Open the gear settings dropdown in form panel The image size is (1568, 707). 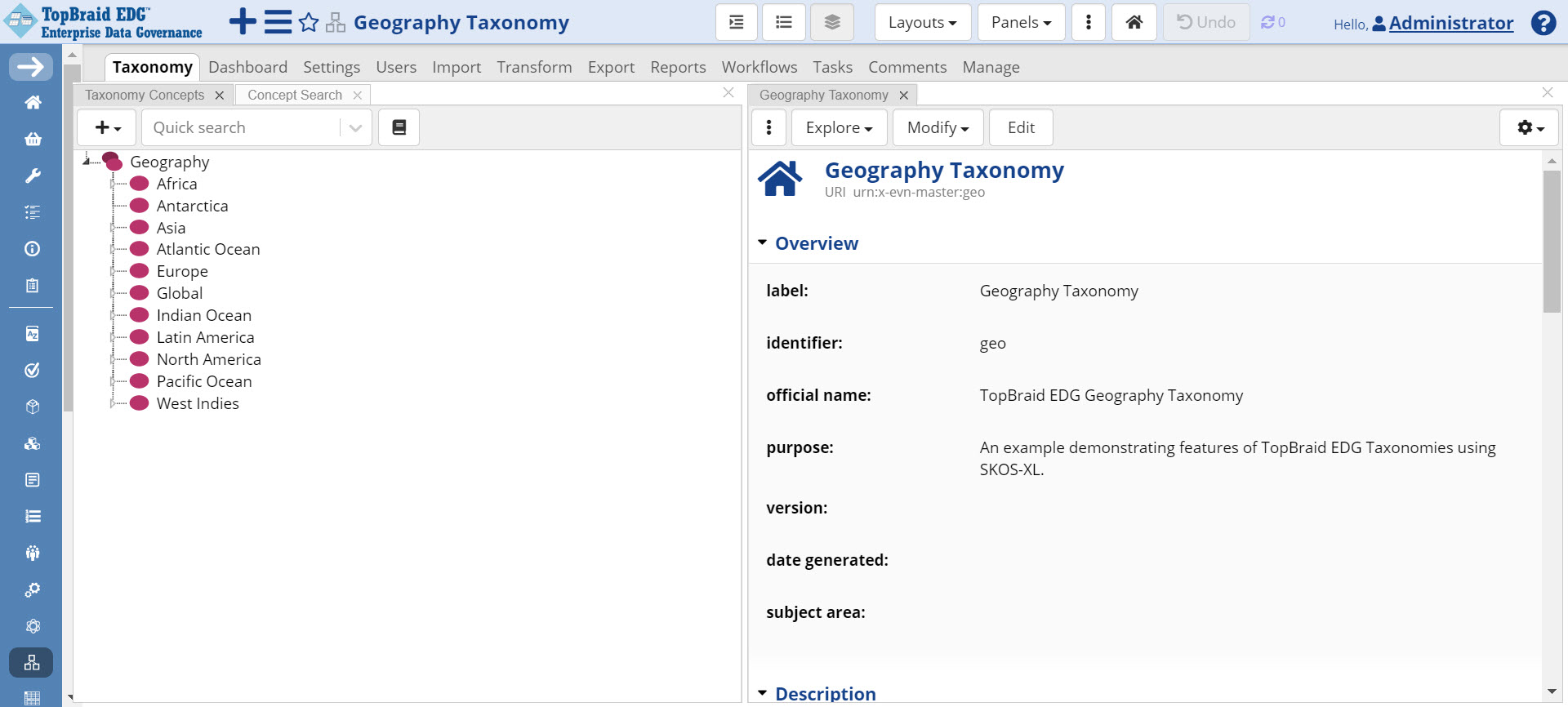pos(1529,127)
